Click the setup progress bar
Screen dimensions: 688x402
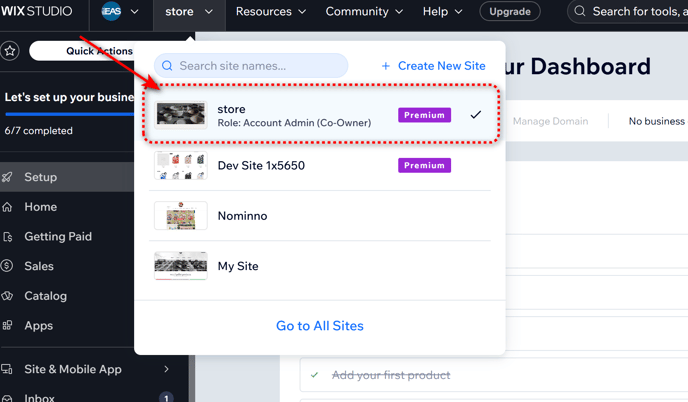pyautogui.click(x=69, y=114)
